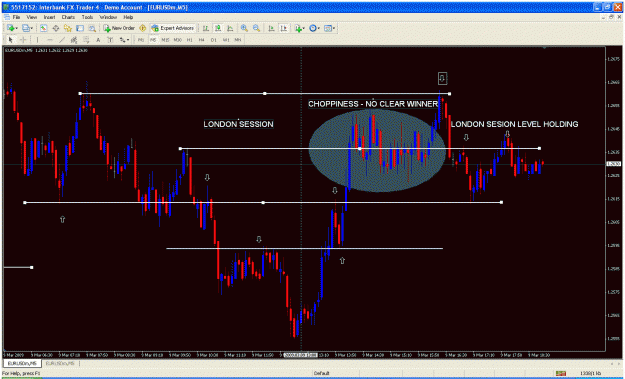625x379 pixels.
Task: Select the crosshair tool
Action: coord(23,40)
